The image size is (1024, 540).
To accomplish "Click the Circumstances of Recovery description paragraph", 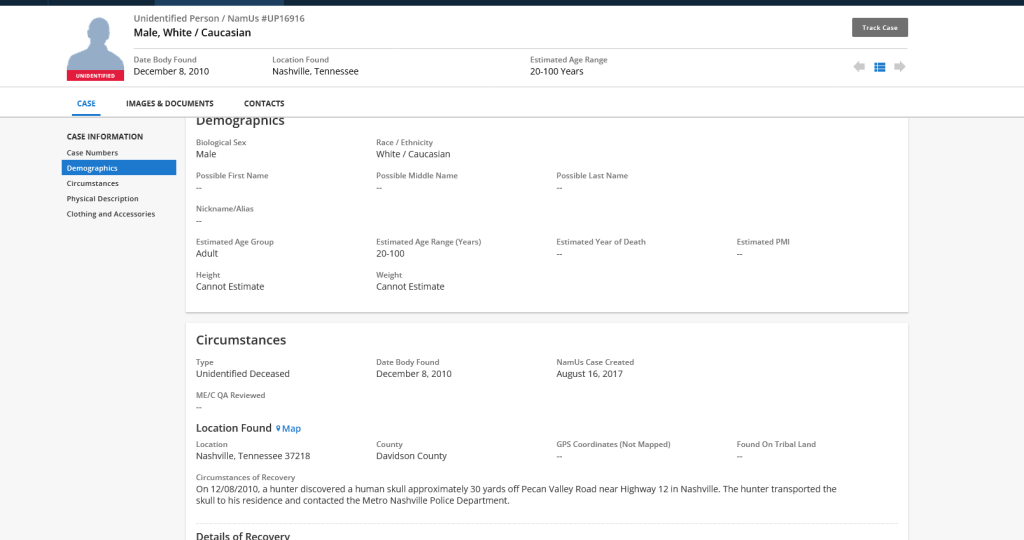I will point(515,495).
